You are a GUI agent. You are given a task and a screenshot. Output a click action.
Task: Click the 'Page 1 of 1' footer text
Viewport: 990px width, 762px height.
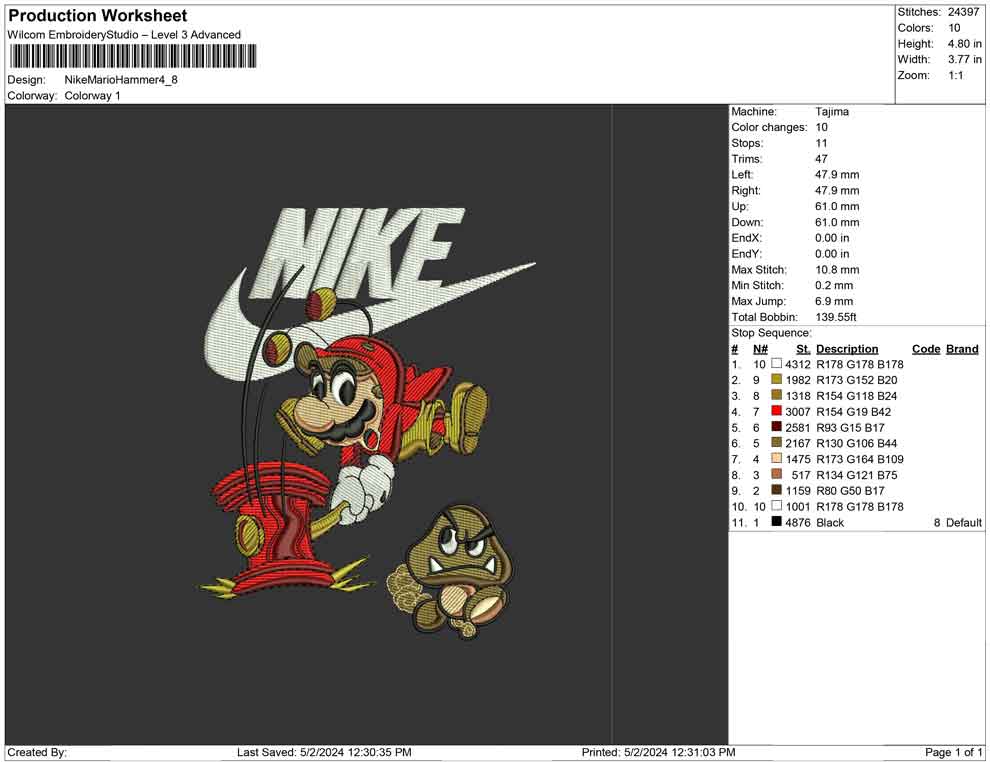tap(953, 752)
